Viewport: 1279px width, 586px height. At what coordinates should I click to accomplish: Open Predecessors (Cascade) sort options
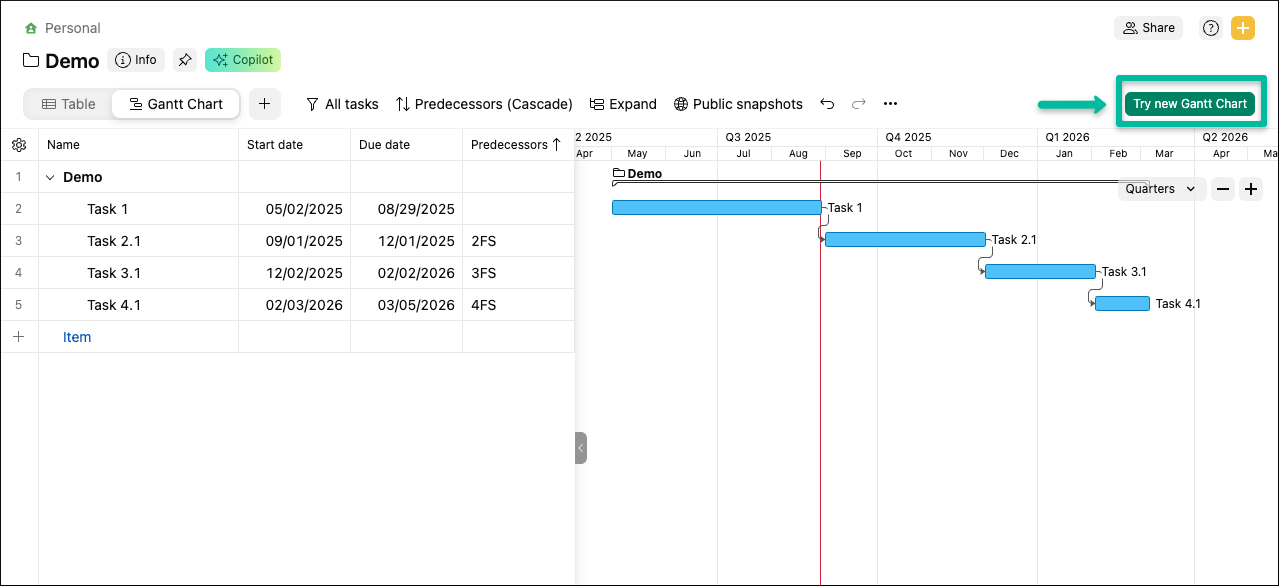click(x=484, y=104)
